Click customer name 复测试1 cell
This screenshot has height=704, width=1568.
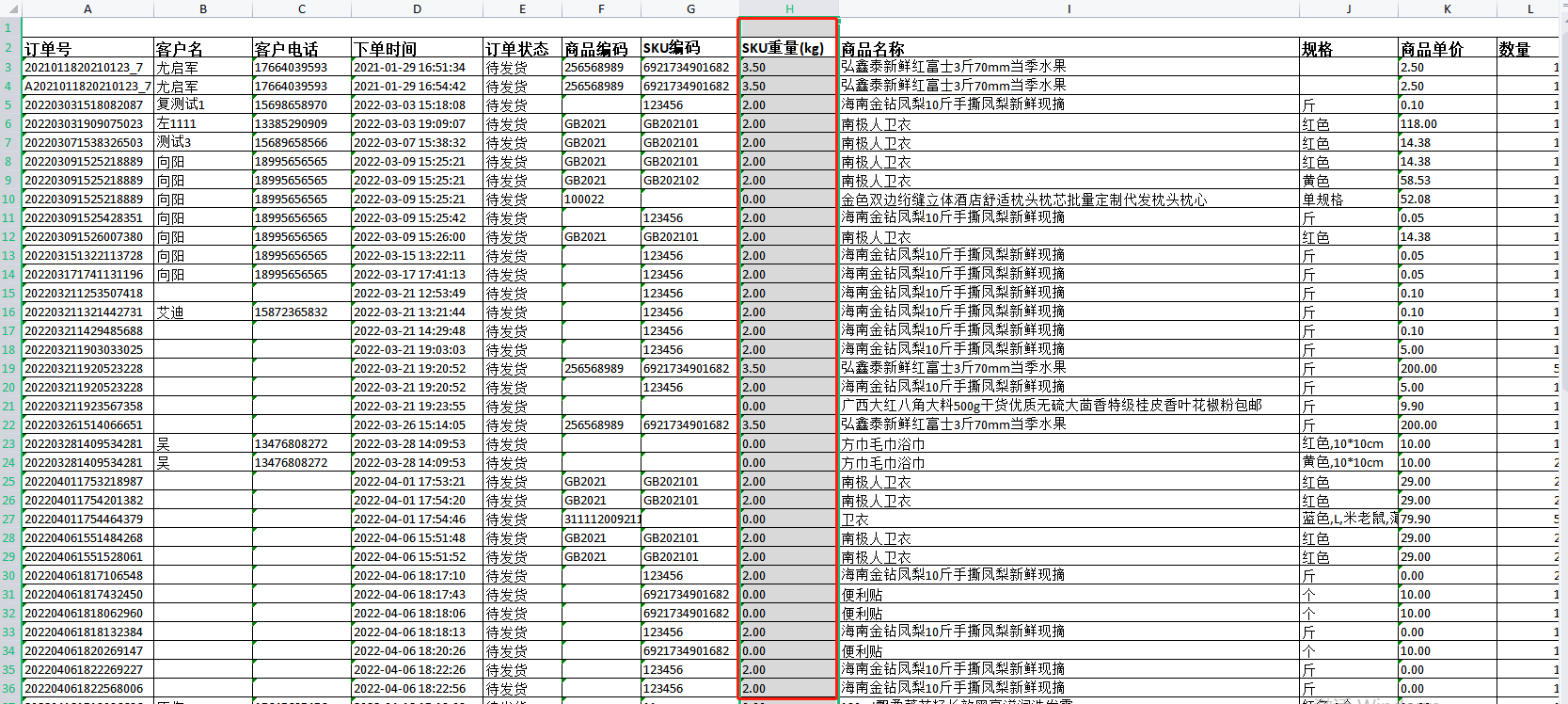tap(202, 105)
